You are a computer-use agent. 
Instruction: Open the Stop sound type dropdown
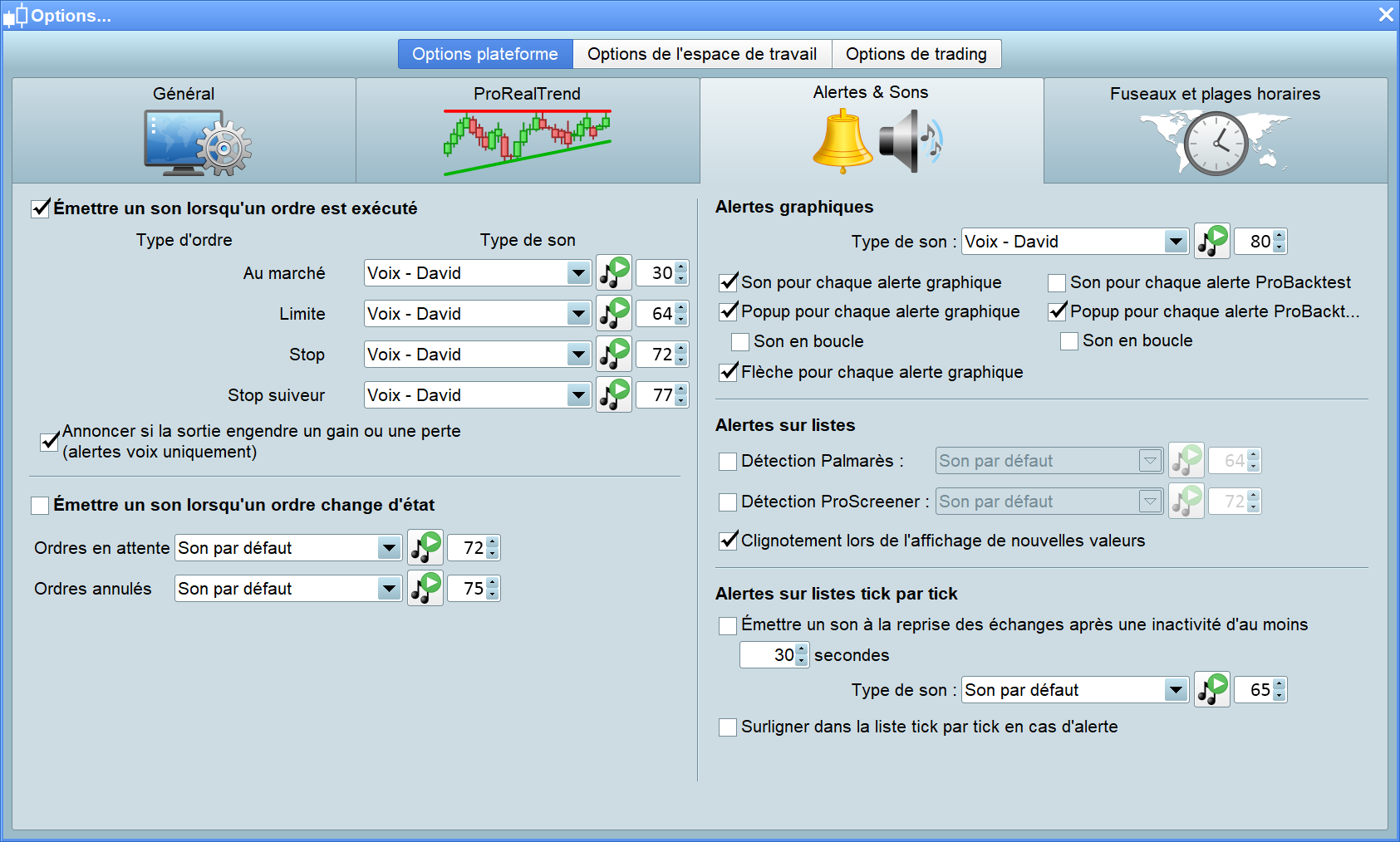point(478,354)
